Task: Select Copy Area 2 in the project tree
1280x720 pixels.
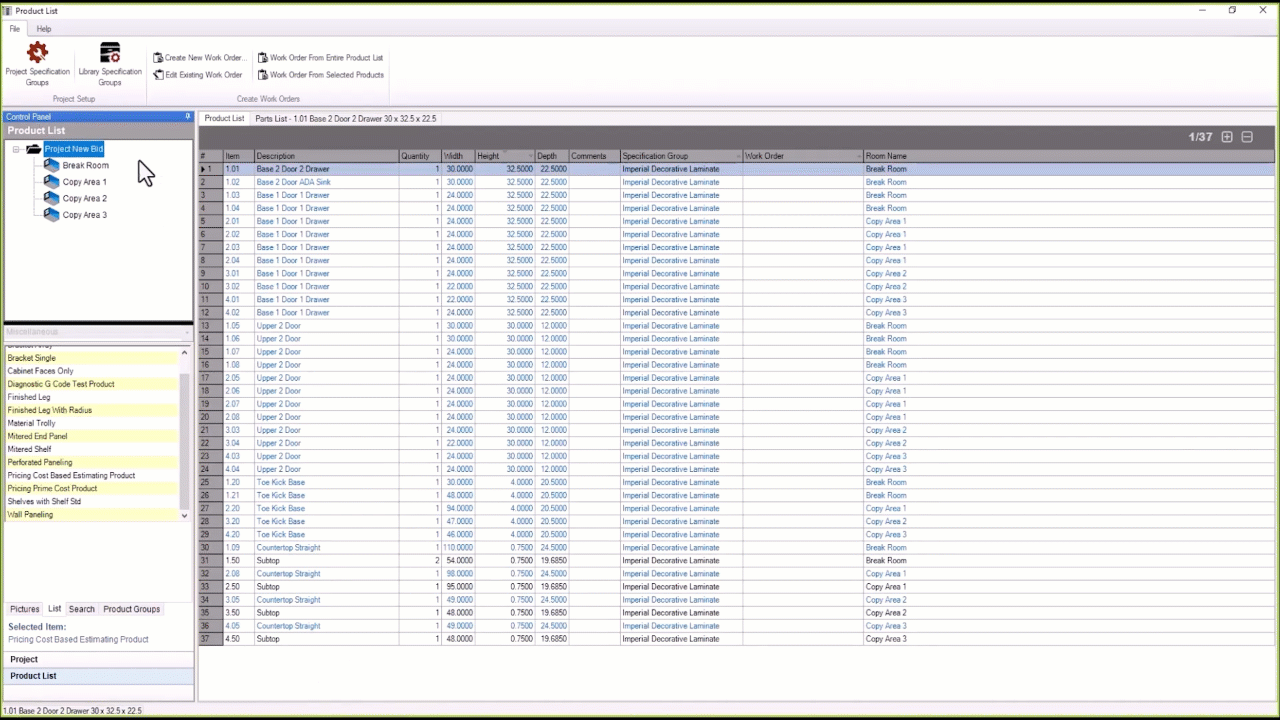Action: coord(85,198)
